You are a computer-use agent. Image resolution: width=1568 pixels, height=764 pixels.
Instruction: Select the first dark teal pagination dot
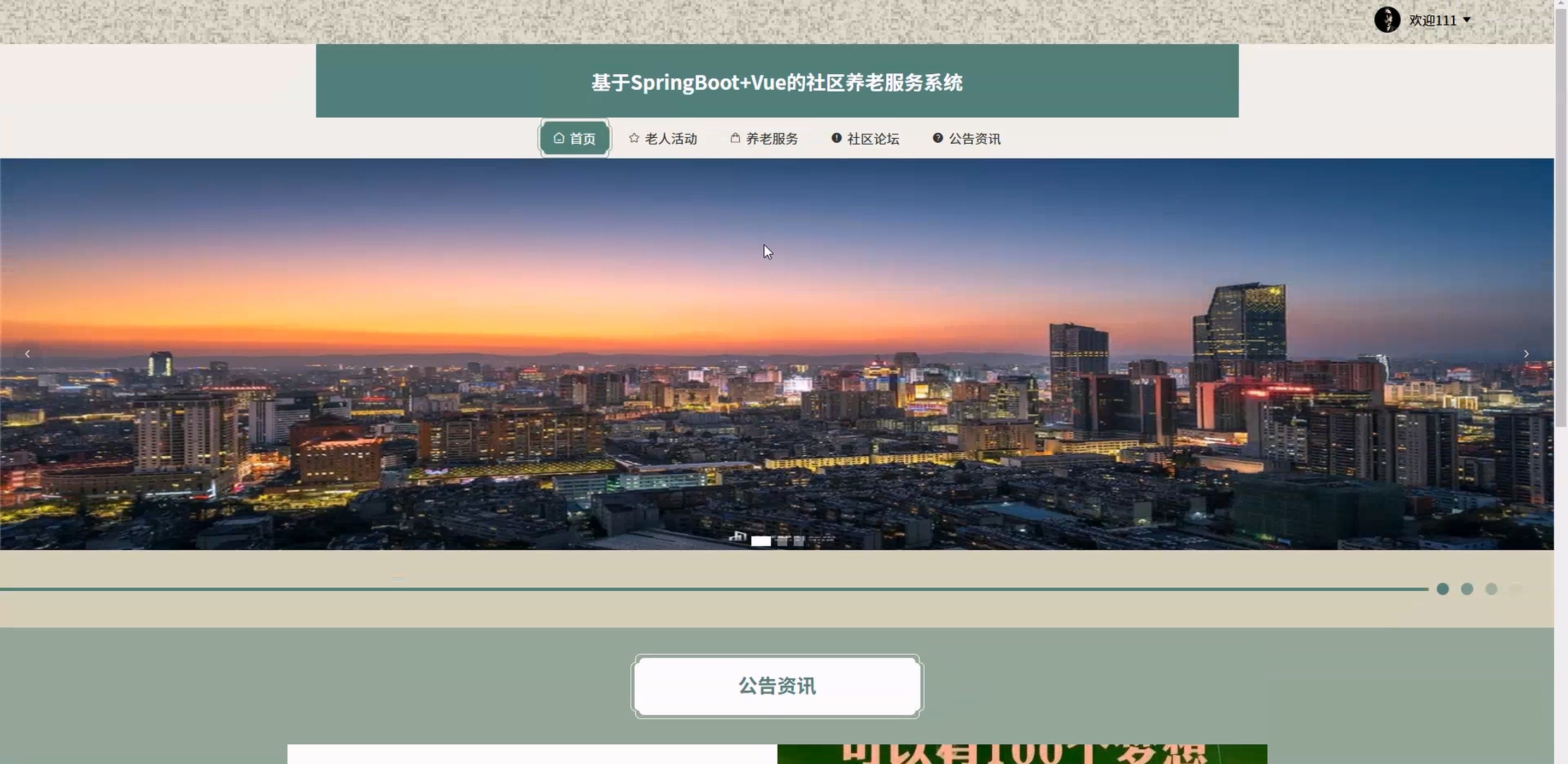[1442, 589]
